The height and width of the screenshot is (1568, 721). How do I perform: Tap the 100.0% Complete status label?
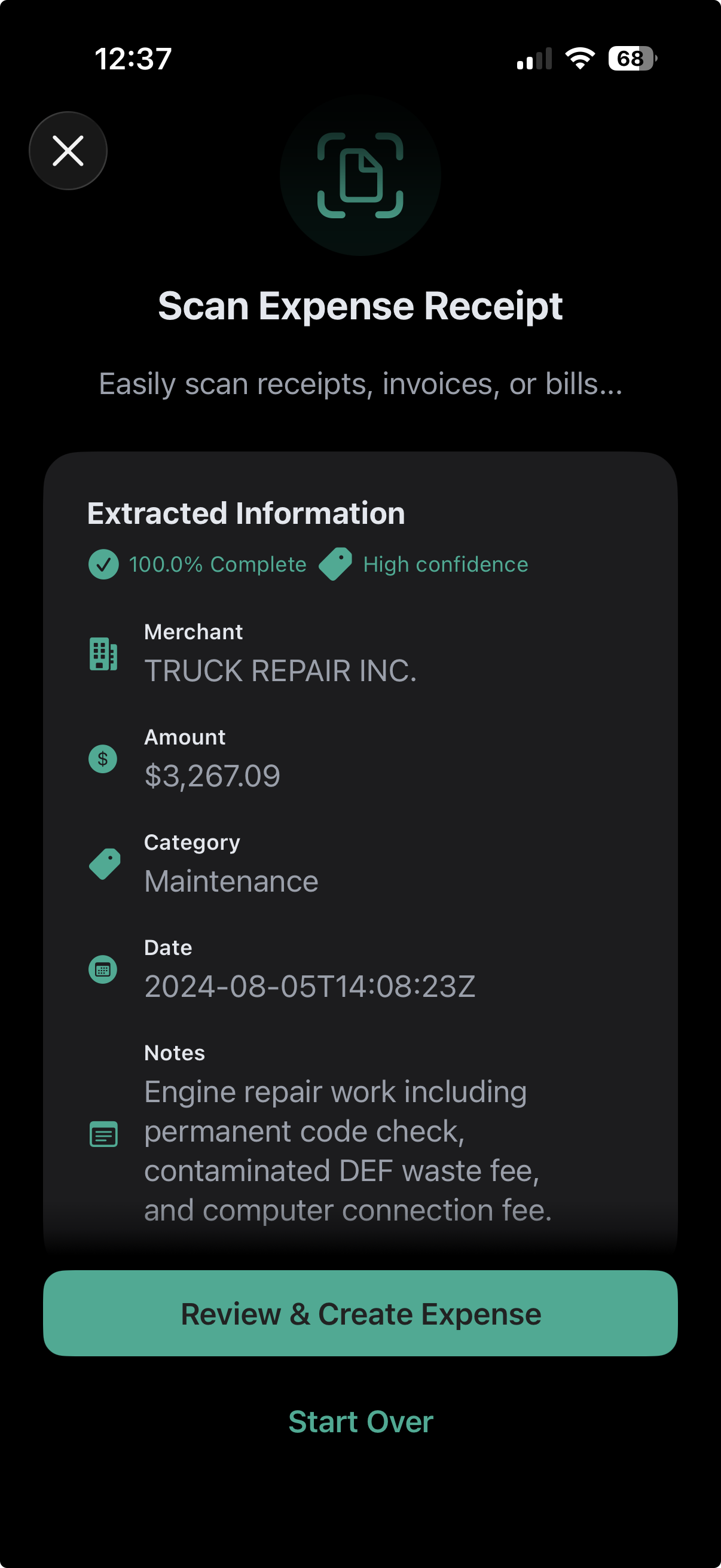(x=217, y=565)
